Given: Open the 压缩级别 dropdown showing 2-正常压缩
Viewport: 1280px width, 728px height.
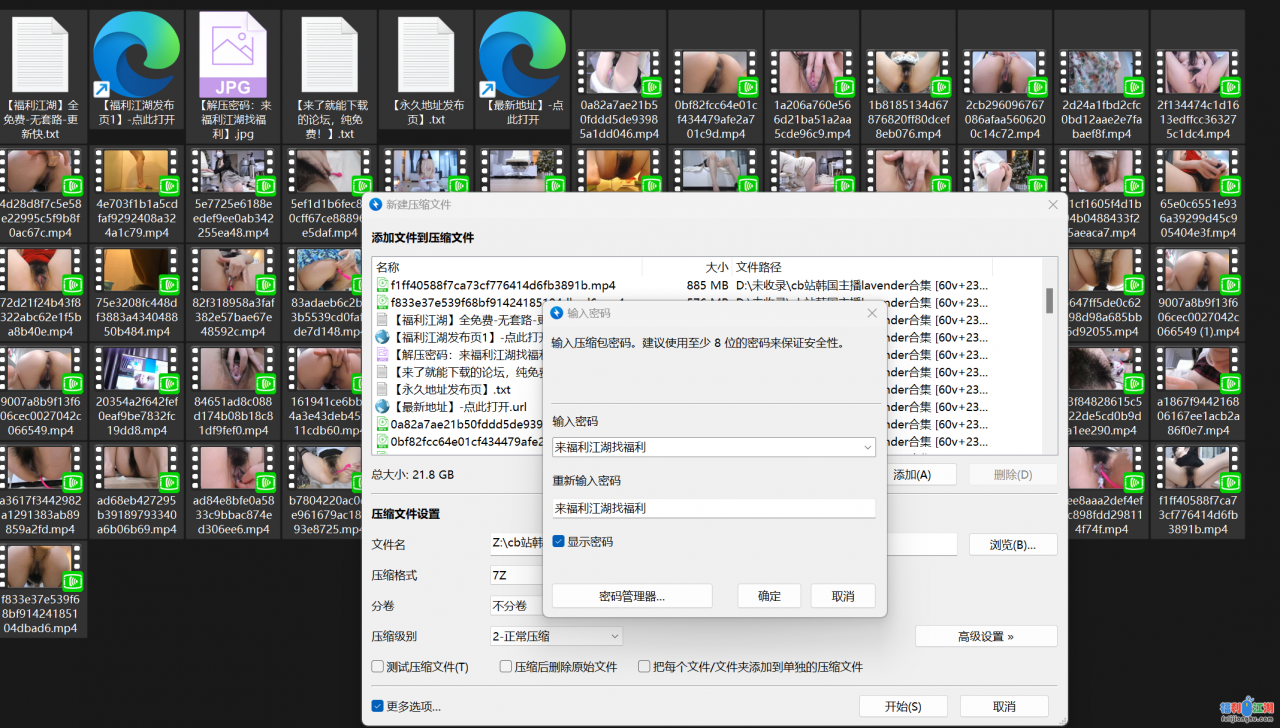Looking at the screenshot, I should 555,636.
